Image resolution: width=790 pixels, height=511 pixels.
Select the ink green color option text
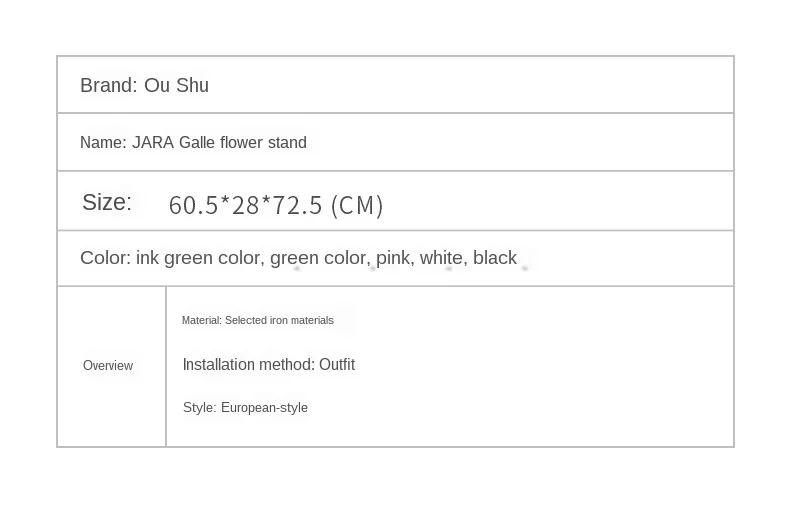(198, 258)
